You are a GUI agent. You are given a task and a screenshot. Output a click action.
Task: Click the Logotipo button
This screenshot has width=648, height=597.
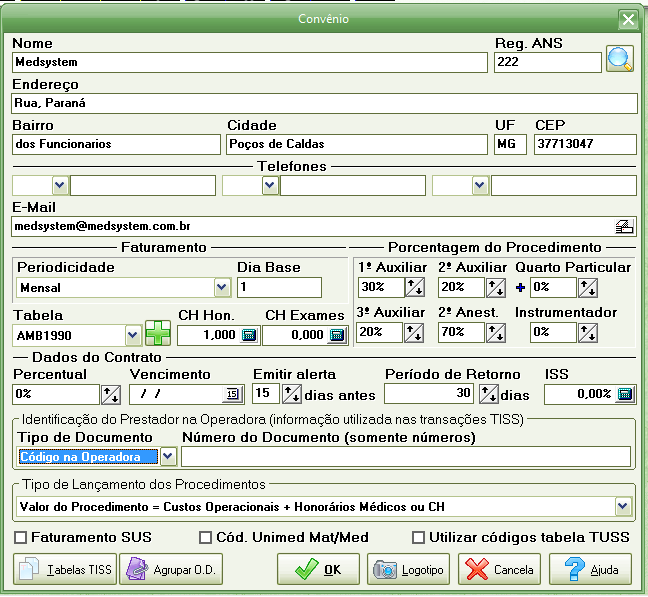409,570
